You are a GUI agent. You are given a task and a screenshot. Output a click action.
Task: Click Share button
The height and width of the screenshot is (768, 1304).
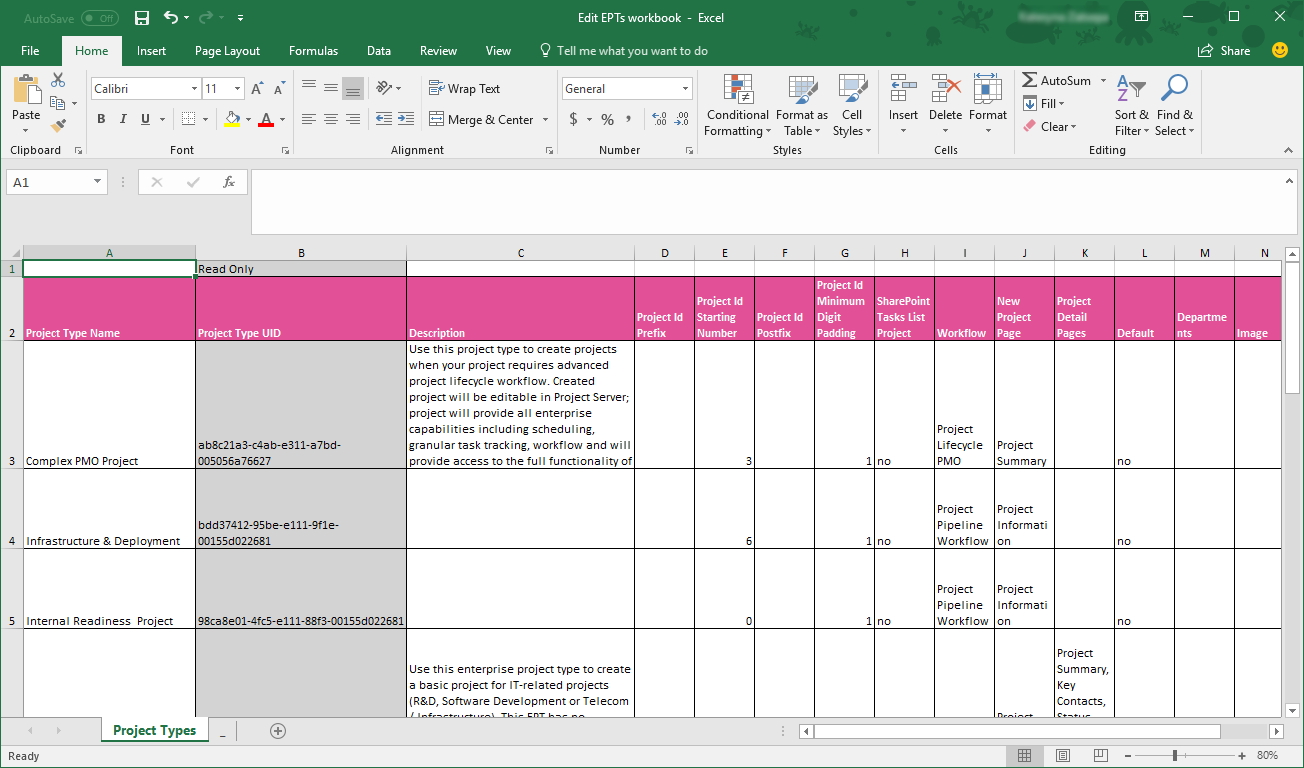(1225, 51)
